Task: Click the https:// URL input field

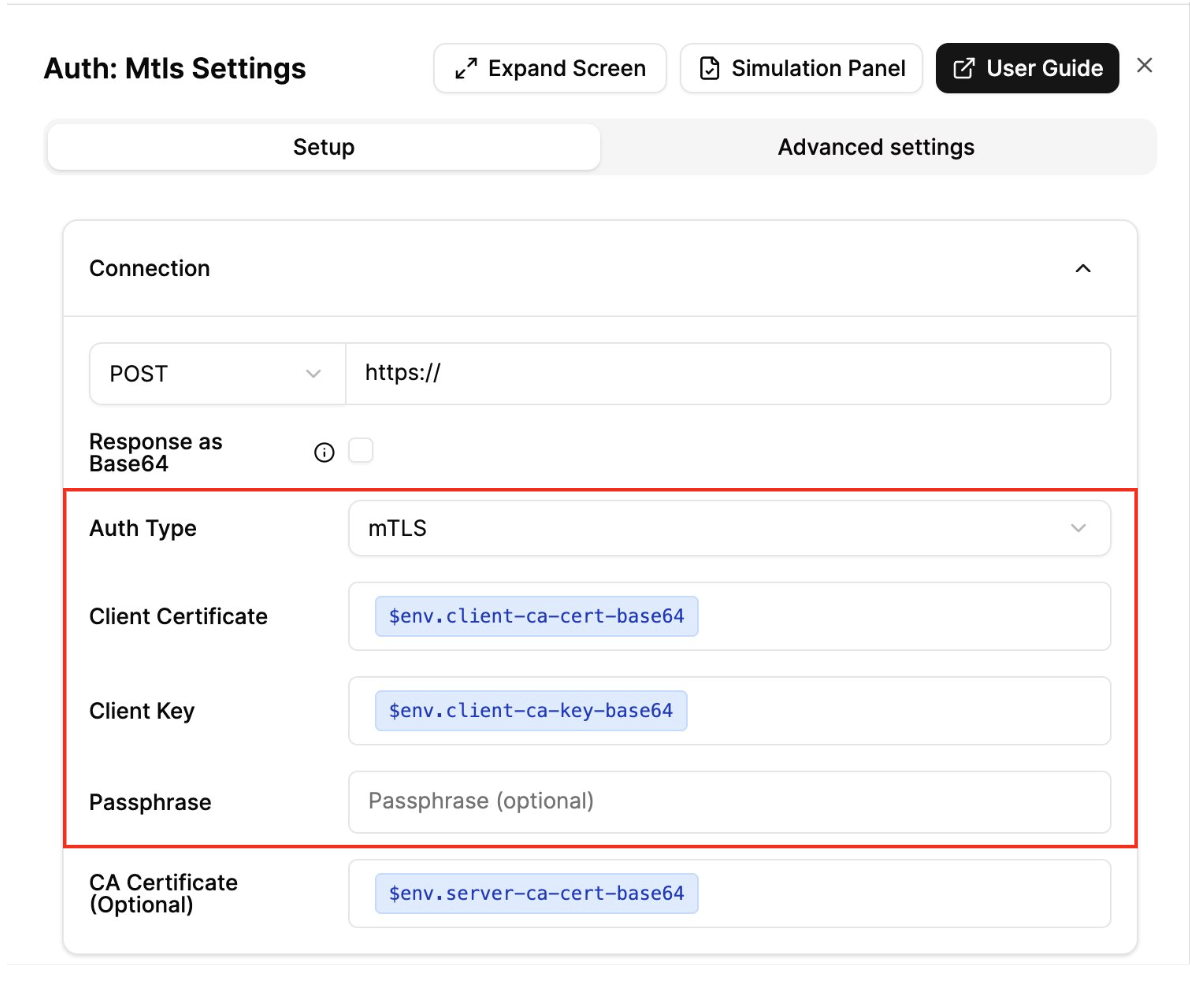Action: tap(728, 373)
